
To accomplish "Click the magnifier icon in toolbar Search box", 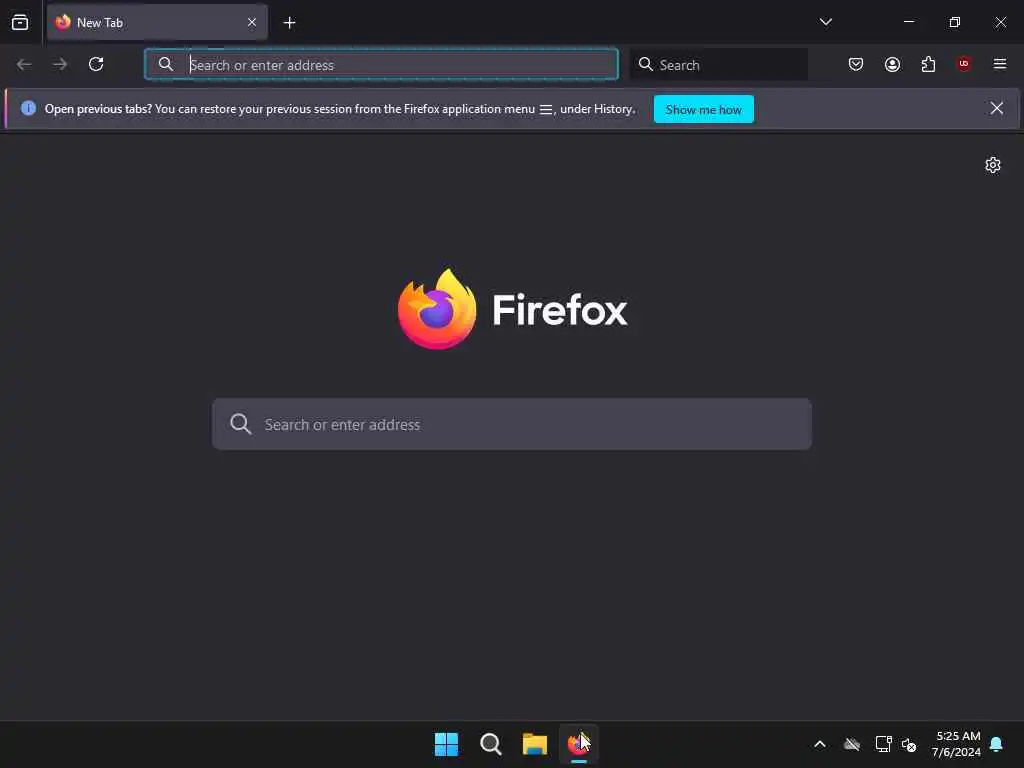I will 645,64.
